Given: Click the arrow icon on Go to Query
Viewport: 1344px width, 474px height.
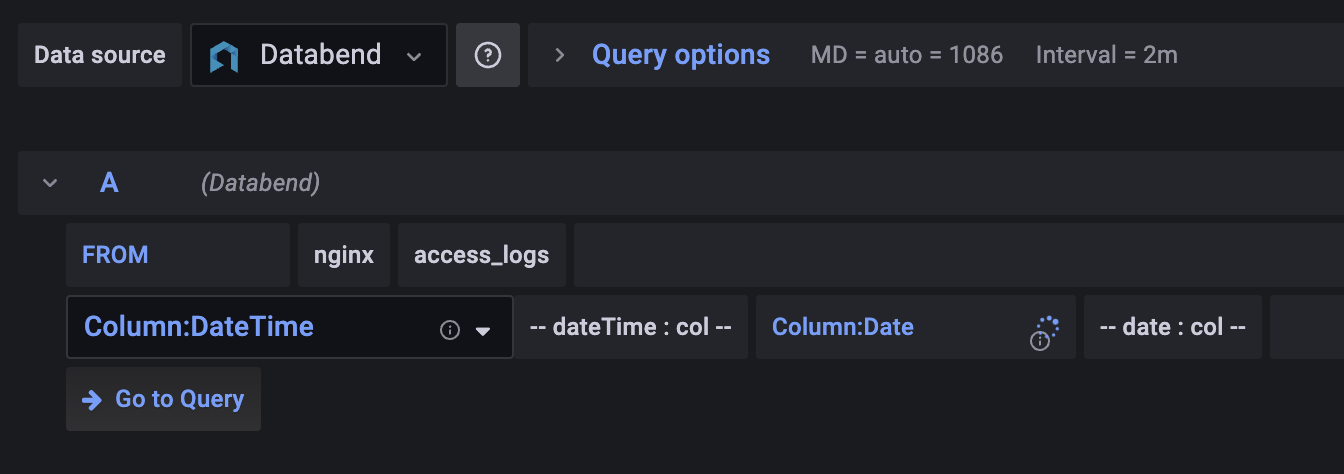Looking at the screenshot, I should [92, 400].
